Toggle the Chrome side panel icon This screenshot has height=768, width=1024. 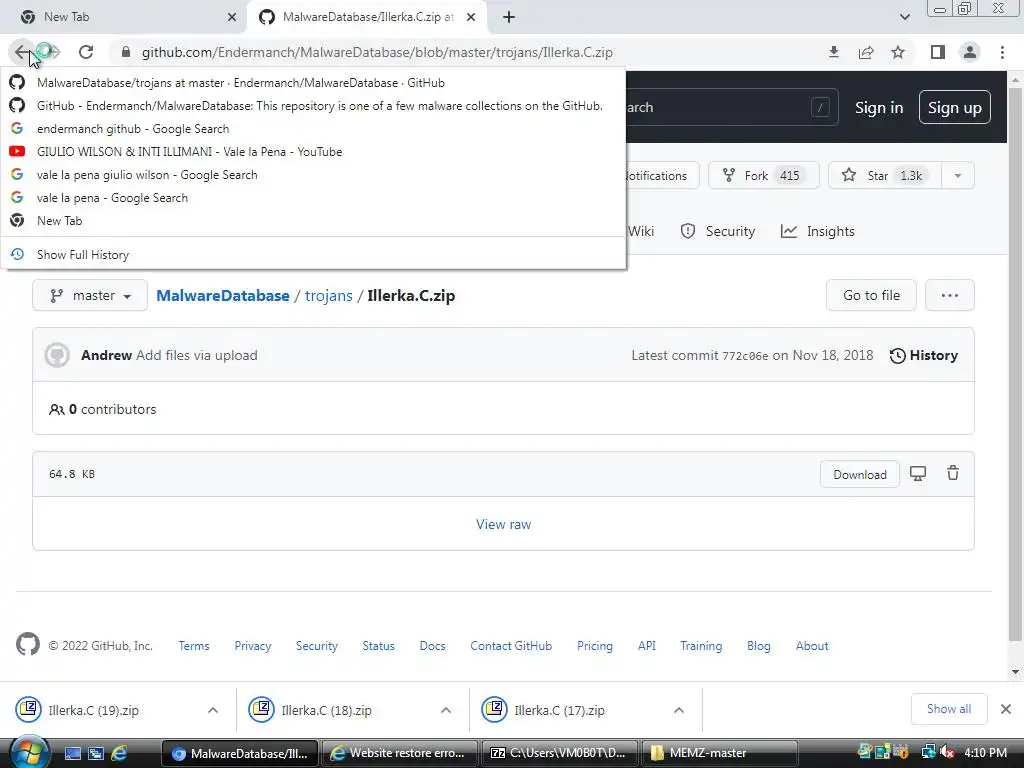pos(938,52)
